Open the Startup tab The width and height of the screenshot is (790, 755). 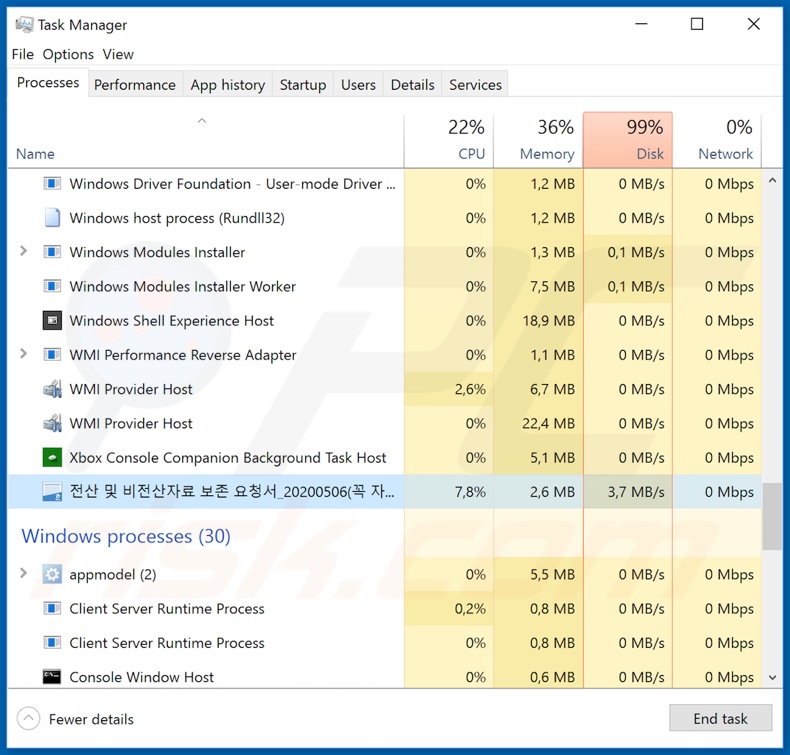[302, 85]
